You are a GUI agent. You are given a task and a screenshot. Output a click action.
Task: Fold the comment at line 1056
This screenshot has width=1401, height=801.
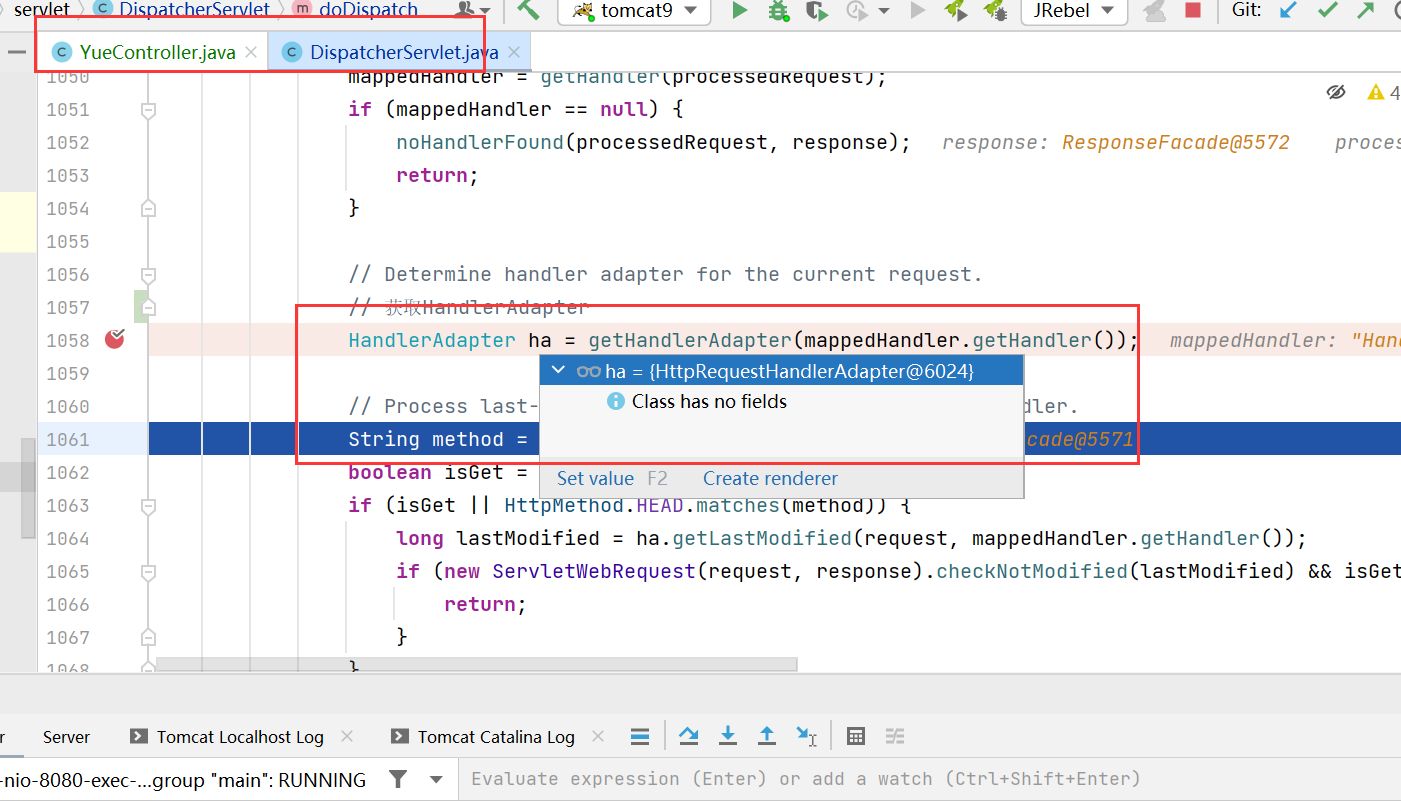(149, 274)
